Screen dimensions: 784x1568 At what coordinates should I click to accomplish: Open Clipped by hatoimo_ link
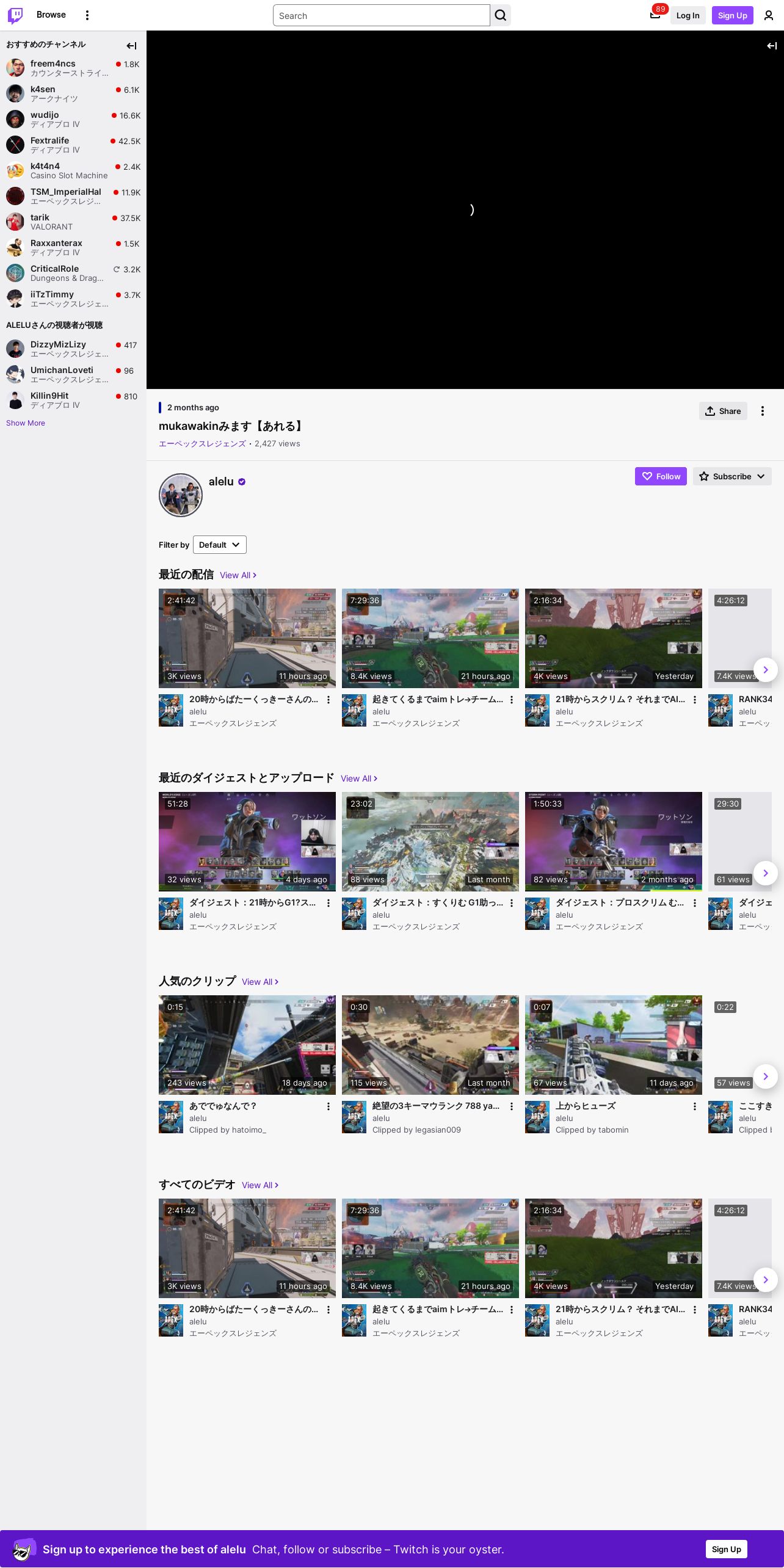tap(227, 1130)
